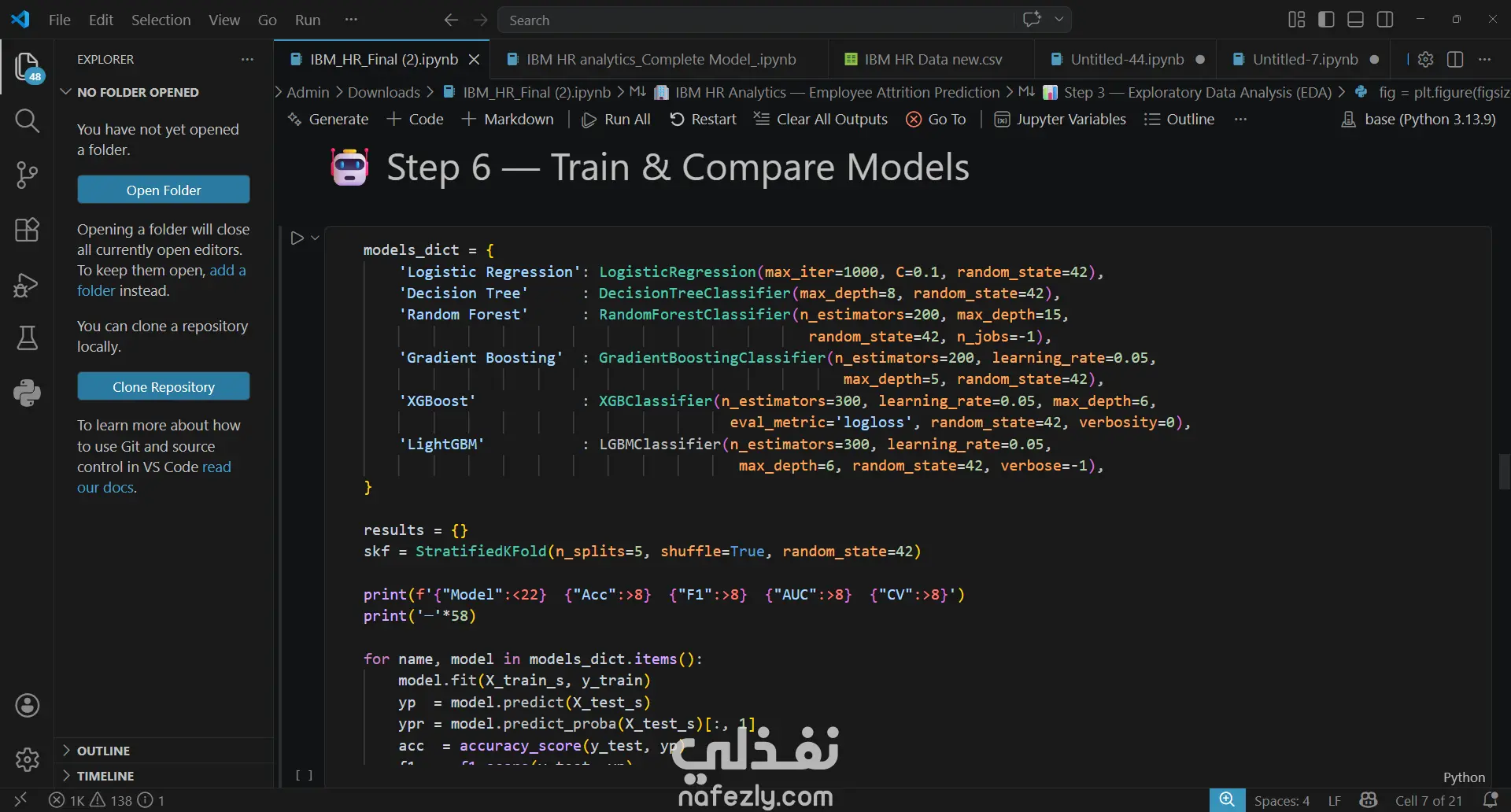Viewport: 1511px width, 812px height.
Task: Open the additional menus ellipsis after Run
Action: [351, 20]
